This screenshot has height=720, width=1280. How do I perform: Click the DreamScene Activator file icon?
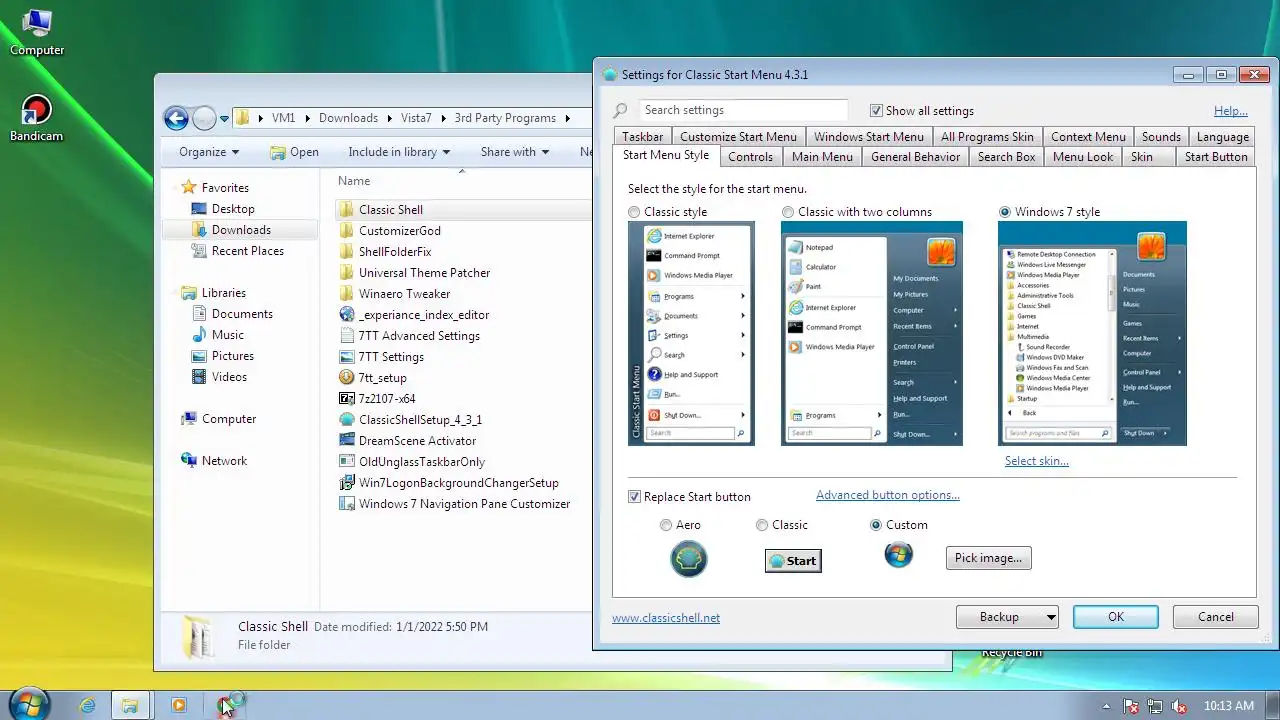[347, 440]
